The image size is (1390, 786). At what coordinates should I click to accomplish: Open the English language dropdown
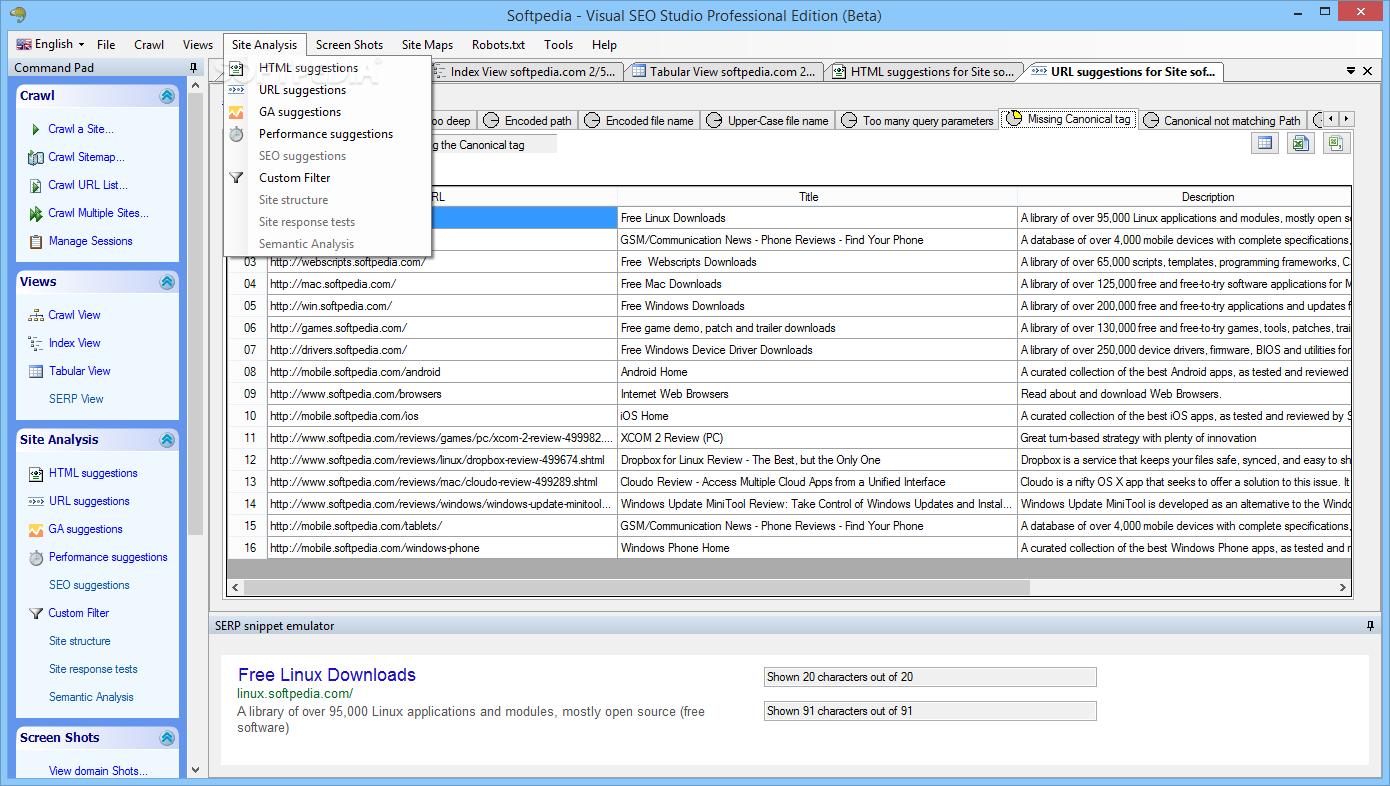click(x=52, y=44)
